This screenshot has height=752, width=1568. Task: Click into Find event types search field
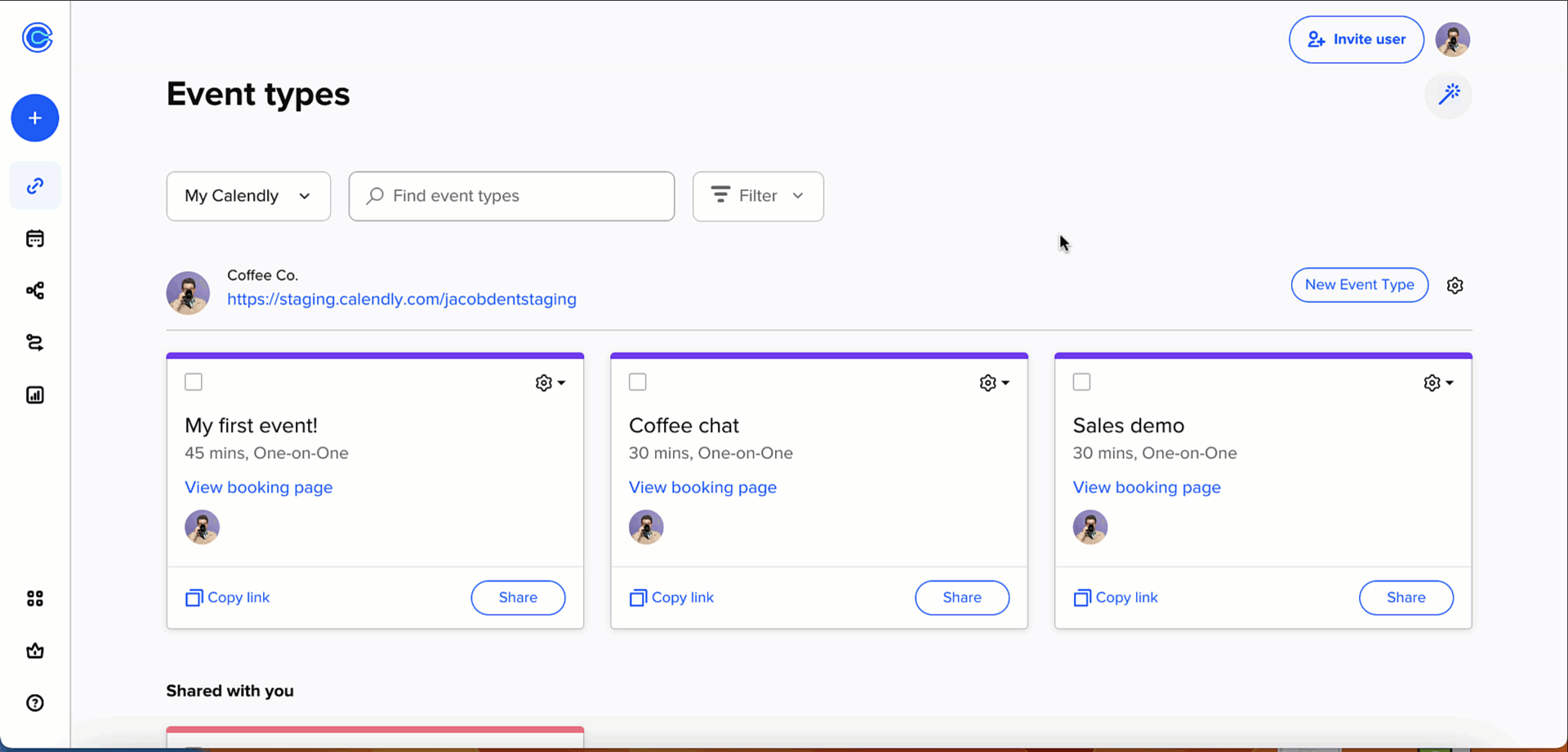pyautogui.click(x=512, y=196)
